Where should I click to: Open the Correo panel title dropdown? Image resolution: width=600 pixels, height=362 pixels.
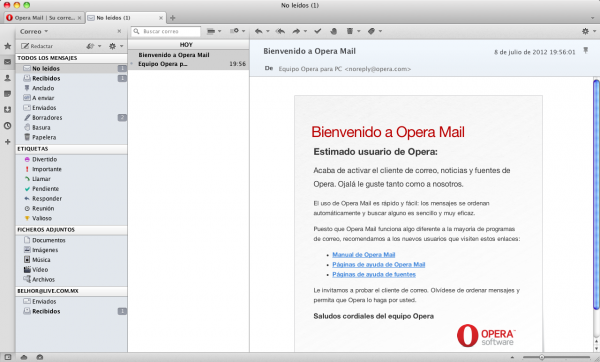pyautogui.click(x=34, y=31)
